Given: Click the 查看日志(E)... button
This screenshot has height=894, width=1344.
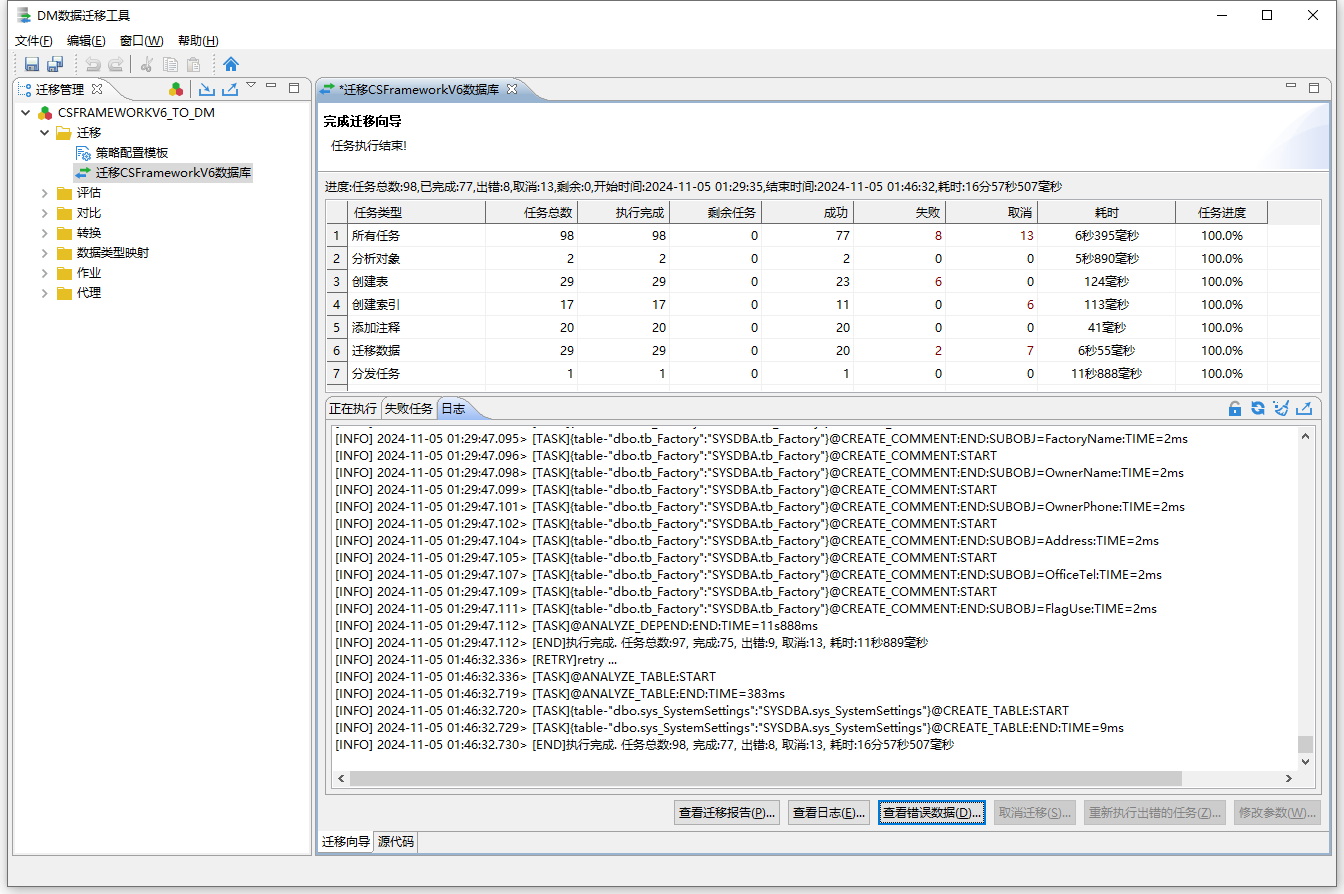Looking at the screenshot, I should (829, 813).
